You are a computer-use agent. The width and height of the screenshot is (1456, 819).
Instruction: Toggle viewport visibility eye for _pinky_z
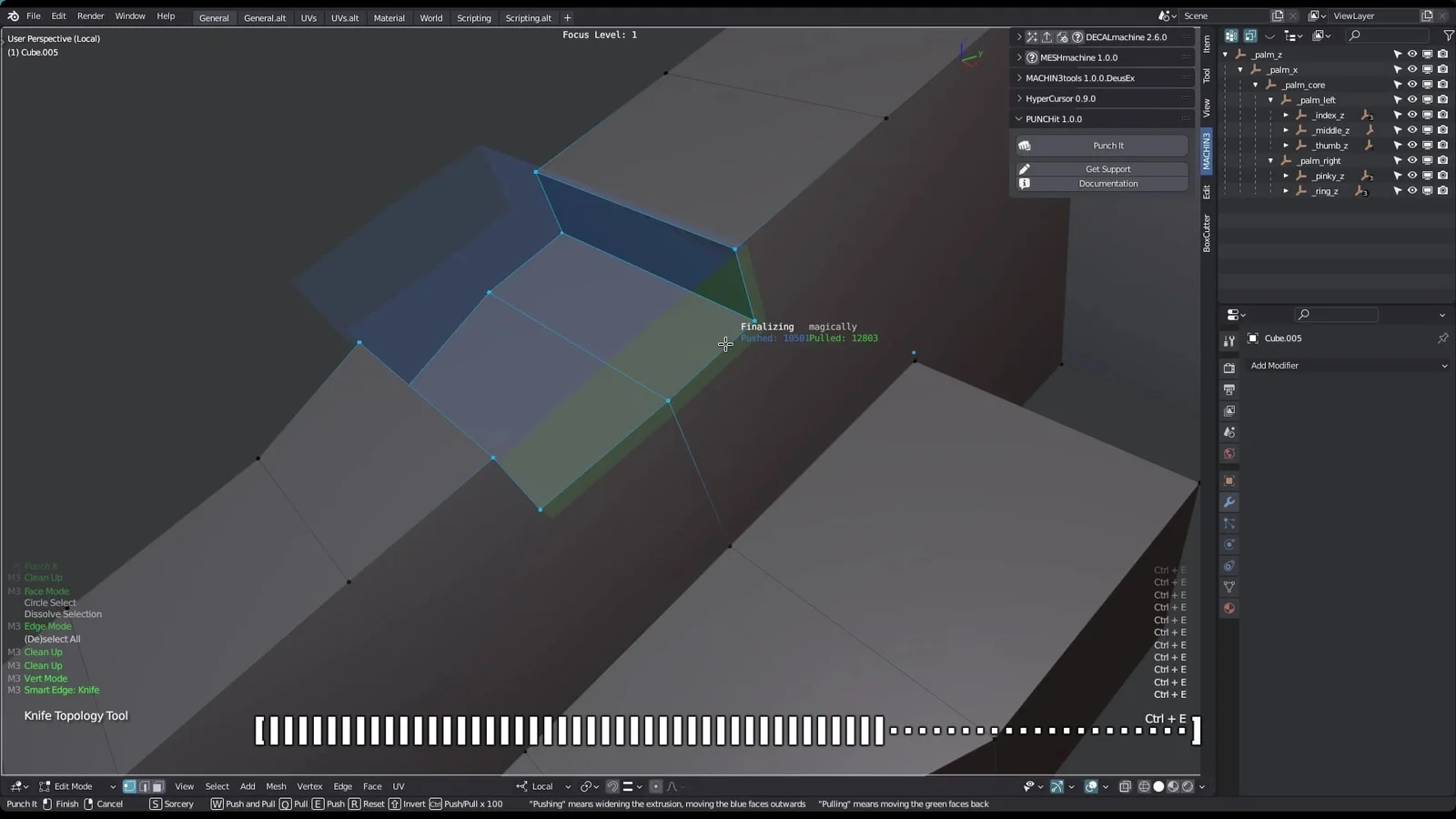point(1412,176)
